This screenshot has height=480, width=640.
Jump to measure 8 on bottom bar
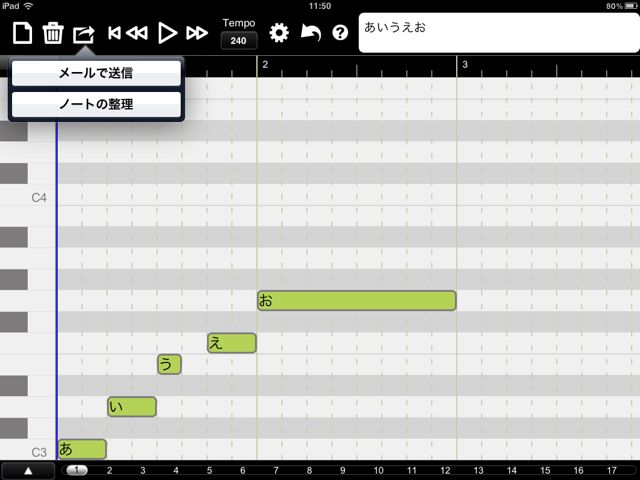(x=309, y=470)
